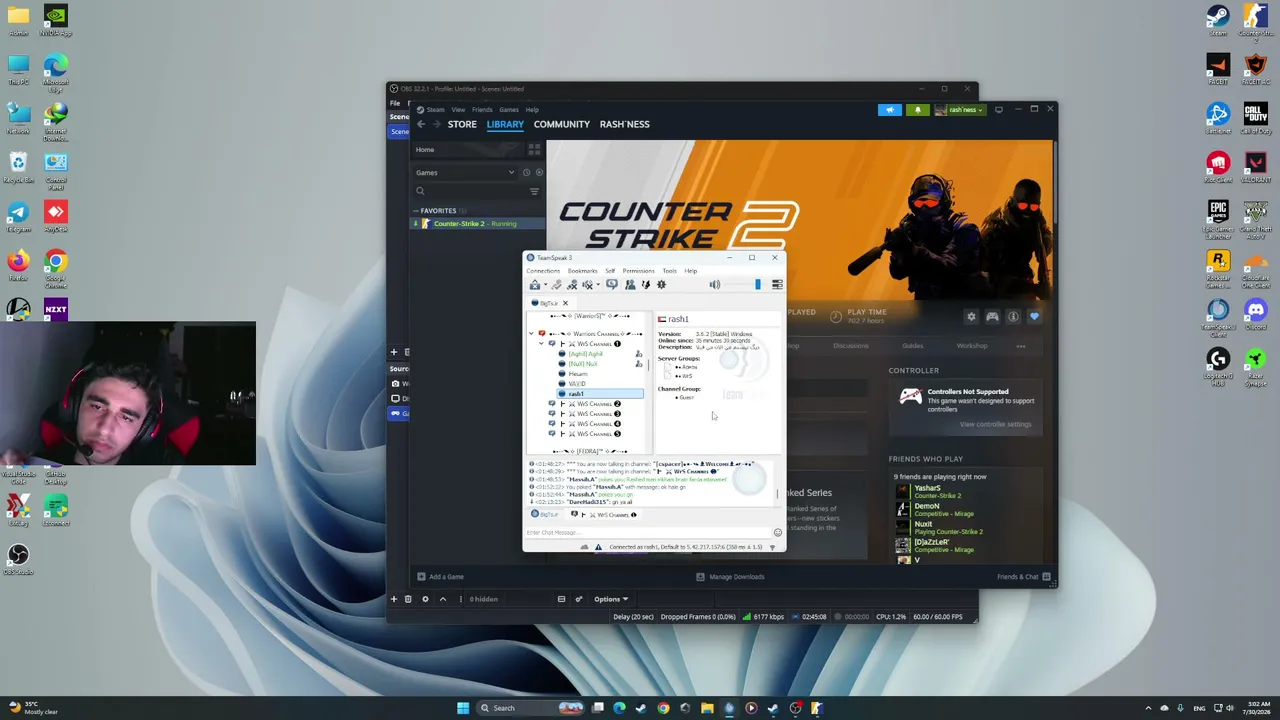The height and width of the screenshot is (720, 1280).
Task: Open emoji picker in TeamSpeak chat
Action: (777, 532)
